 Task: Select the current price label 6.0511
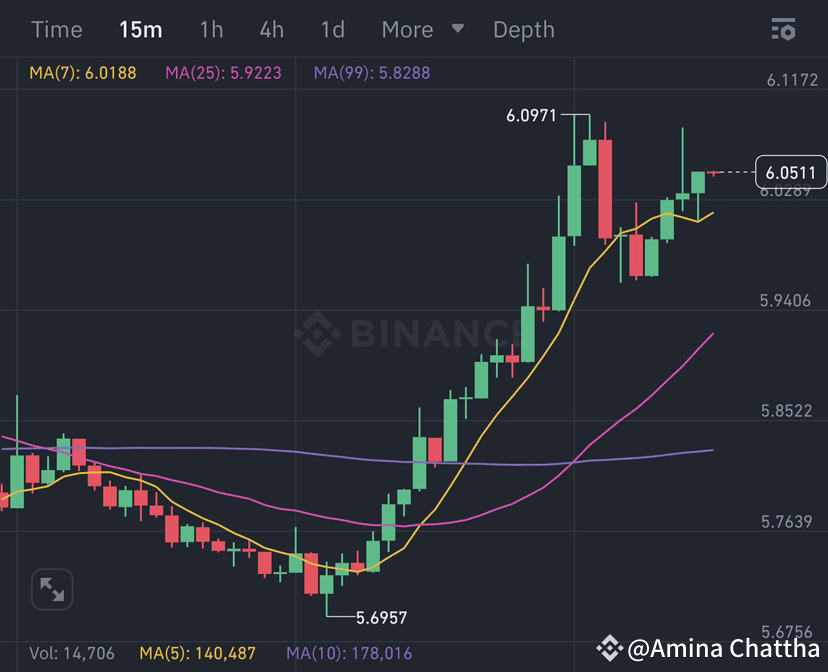click(789, 172)
